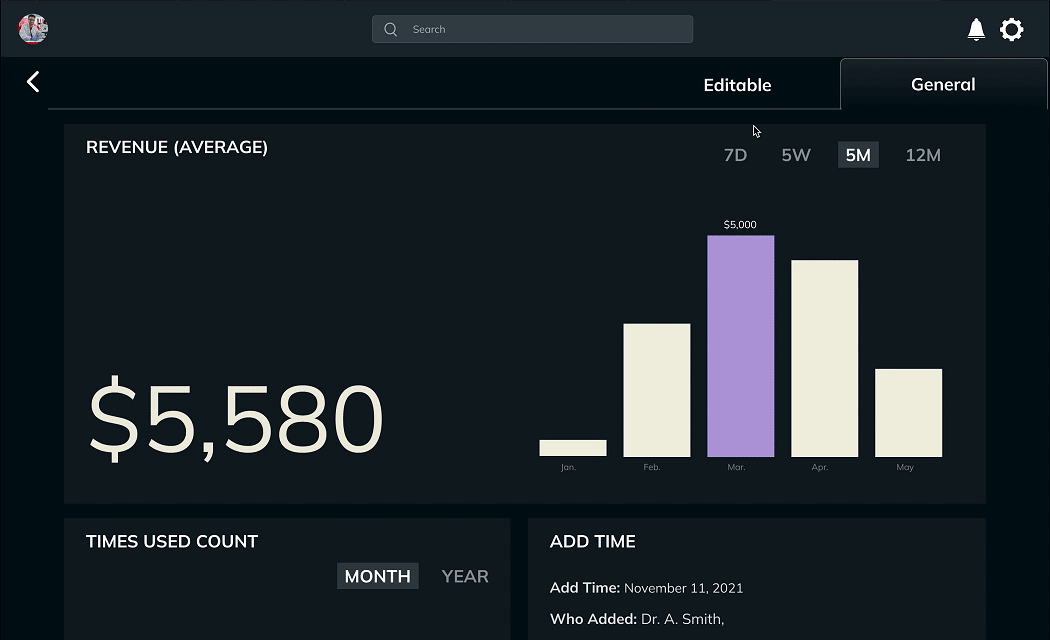Focus the Search input field
Screen dimensions: 1050x640
point(532,29)
